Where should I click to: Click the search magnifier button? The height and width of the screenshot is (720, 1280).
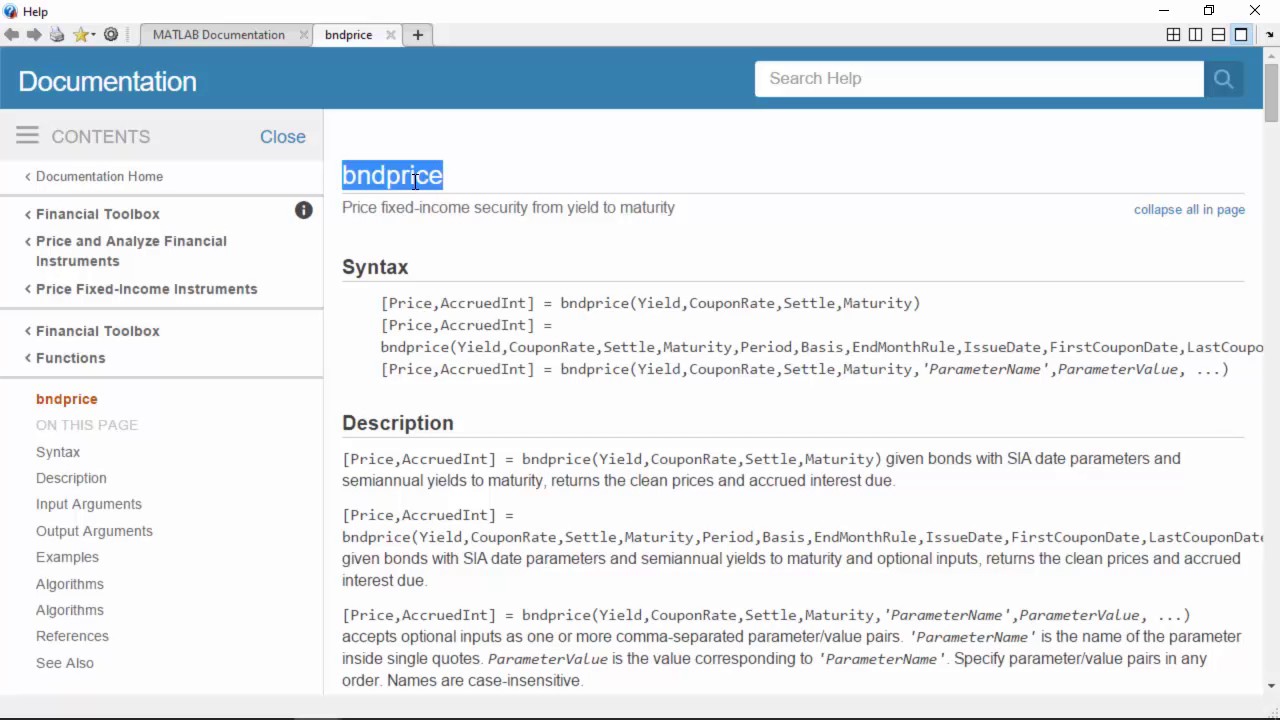point(1223,79)
